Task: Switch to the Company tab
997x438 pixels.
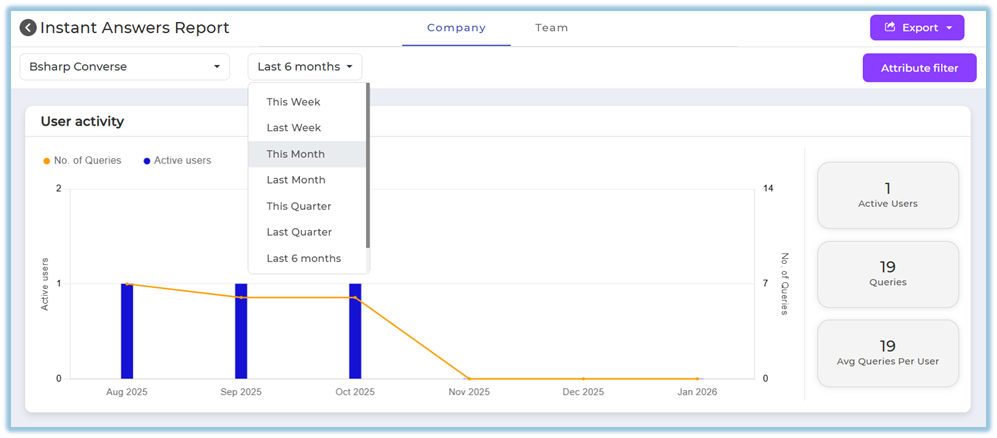Action: [x=456, y=28]
